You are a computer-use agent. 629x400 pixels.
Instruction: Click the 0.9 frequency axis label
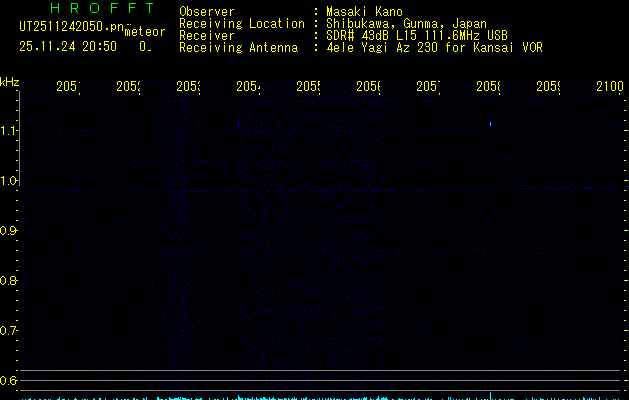click(x=8, y=230)
